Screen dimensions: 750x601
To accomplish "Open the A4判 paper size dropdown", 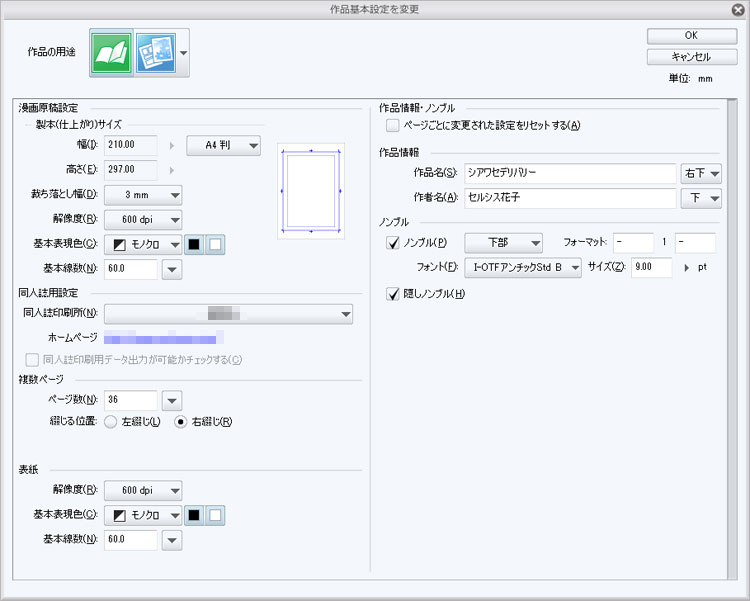I will [223, 145].
